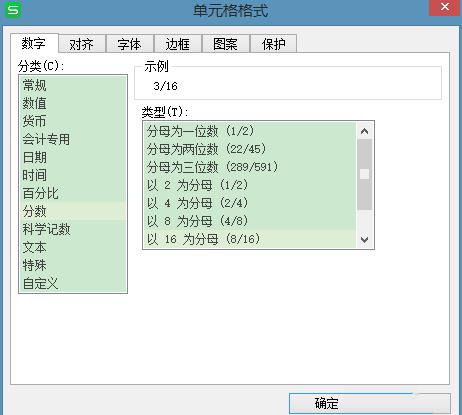The width and height of the screenshot is (462, 415).
Task: Select the 日期 category
Action: tap(73, 157)
